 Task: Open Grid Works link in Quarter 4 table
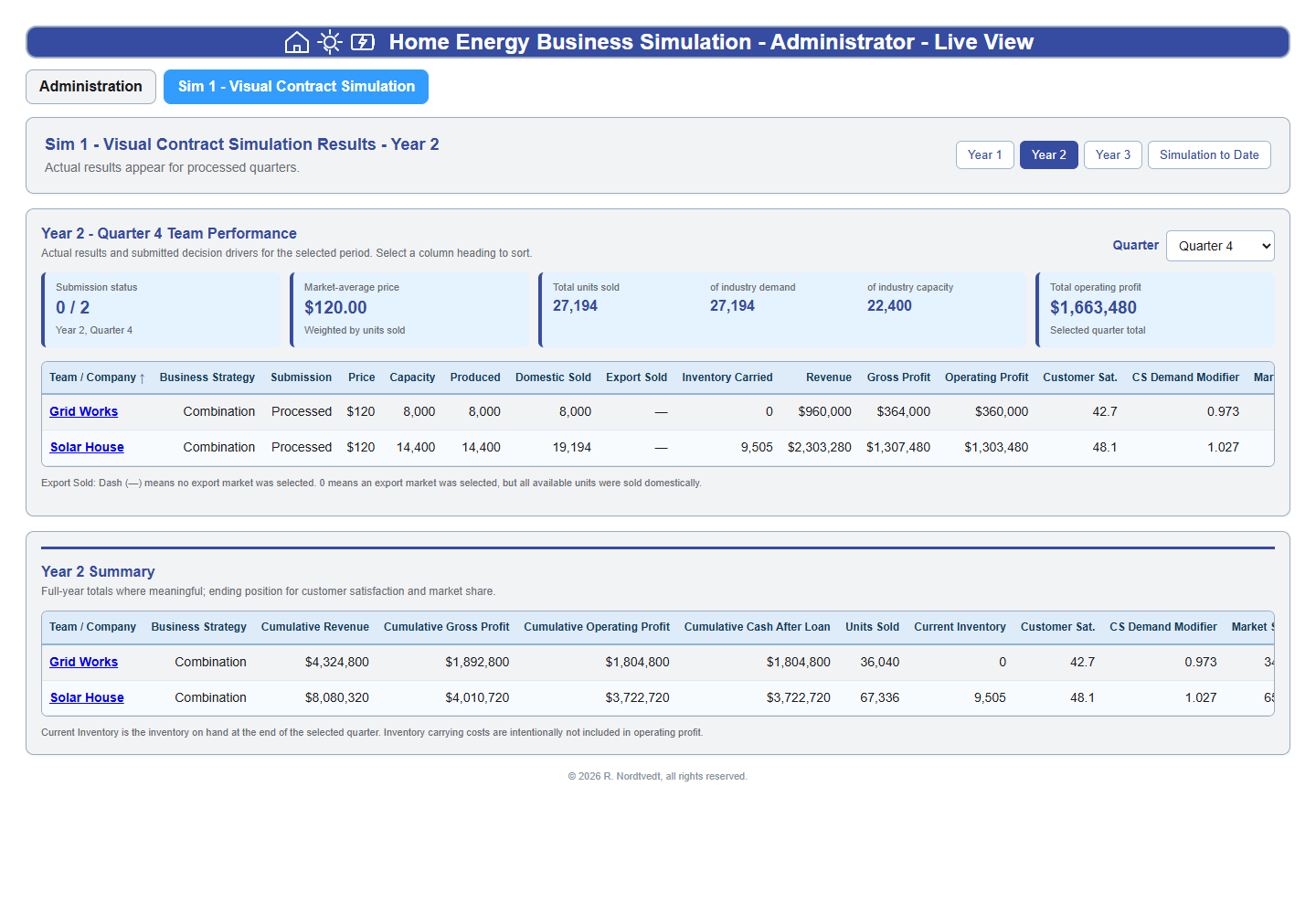coord(84,412)
